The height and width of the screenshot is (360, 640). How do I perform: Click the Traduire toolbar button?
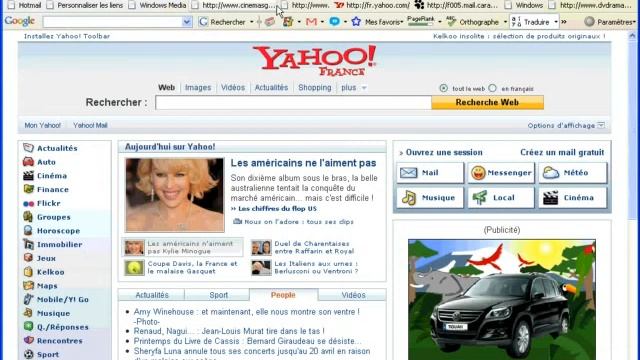pos(531,22)
